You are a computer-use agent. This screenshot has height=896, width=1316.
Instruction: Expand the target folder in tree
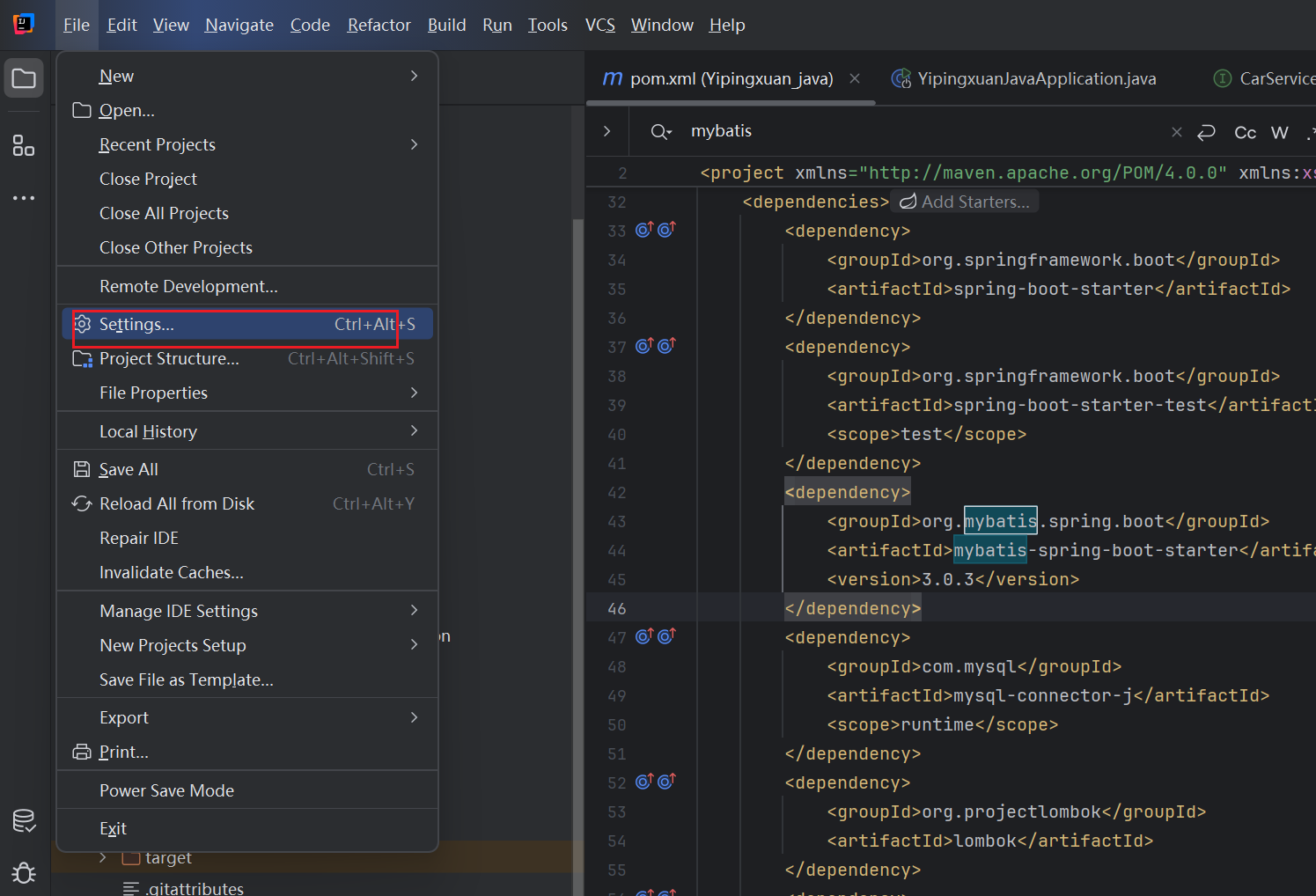(x=103, y=857)
